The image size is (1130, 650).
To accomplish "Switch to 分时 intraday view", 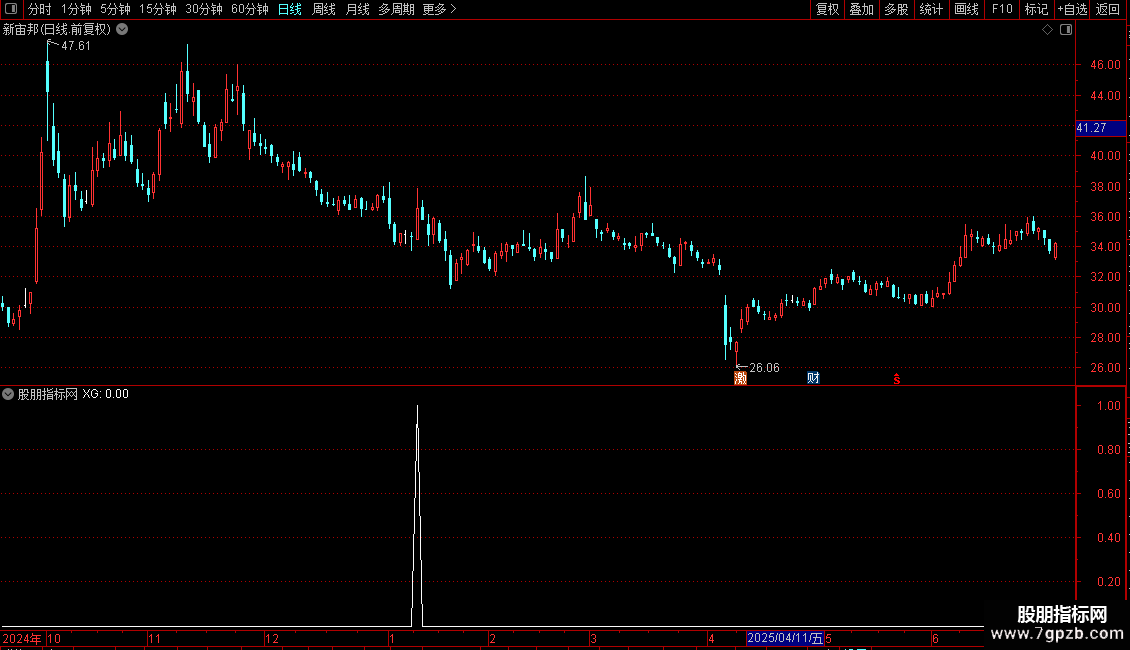I will pyautogui.click(x=40, y=9).
